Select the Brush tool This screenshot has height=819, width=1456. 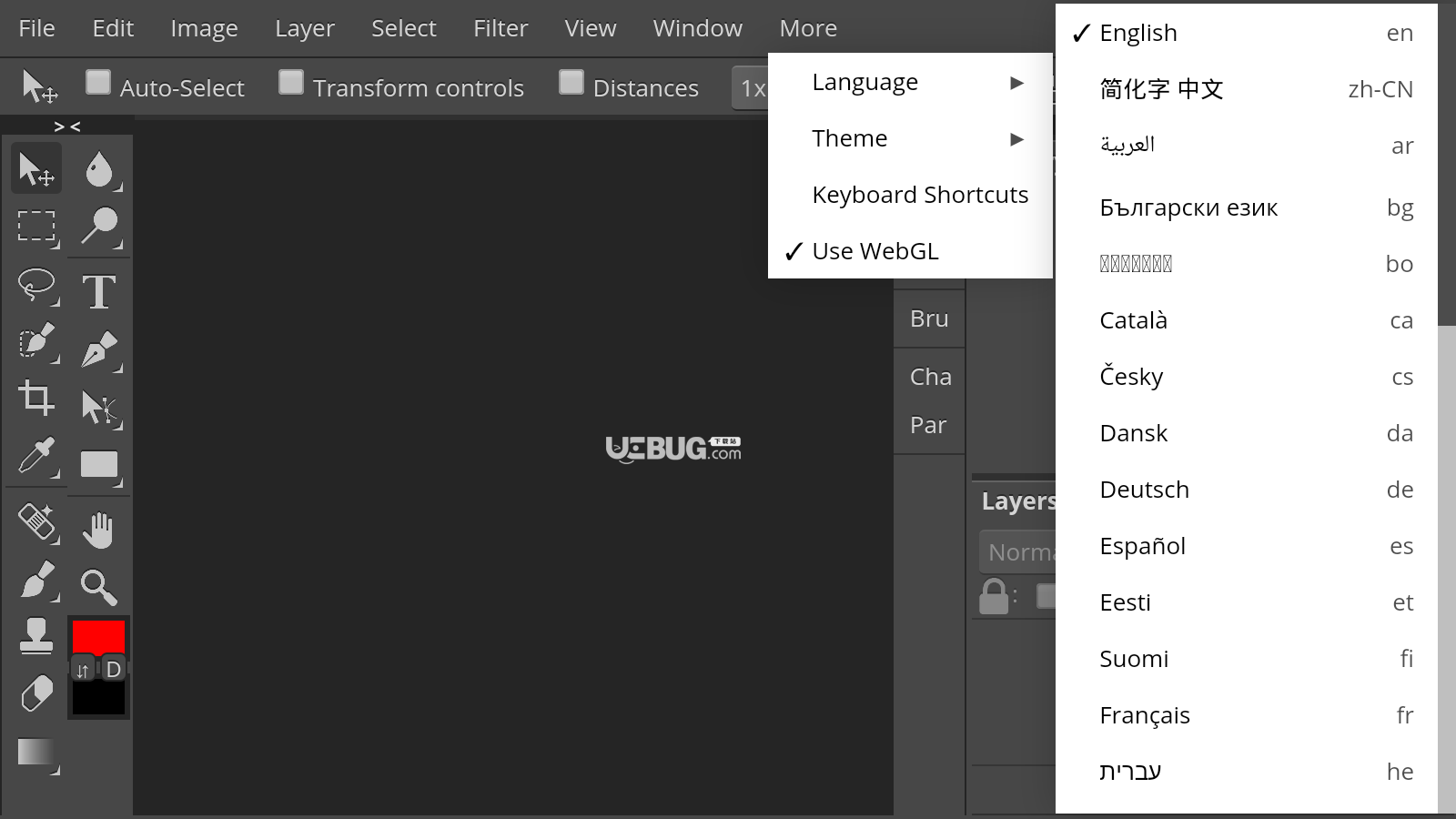(x=36, y=580)
